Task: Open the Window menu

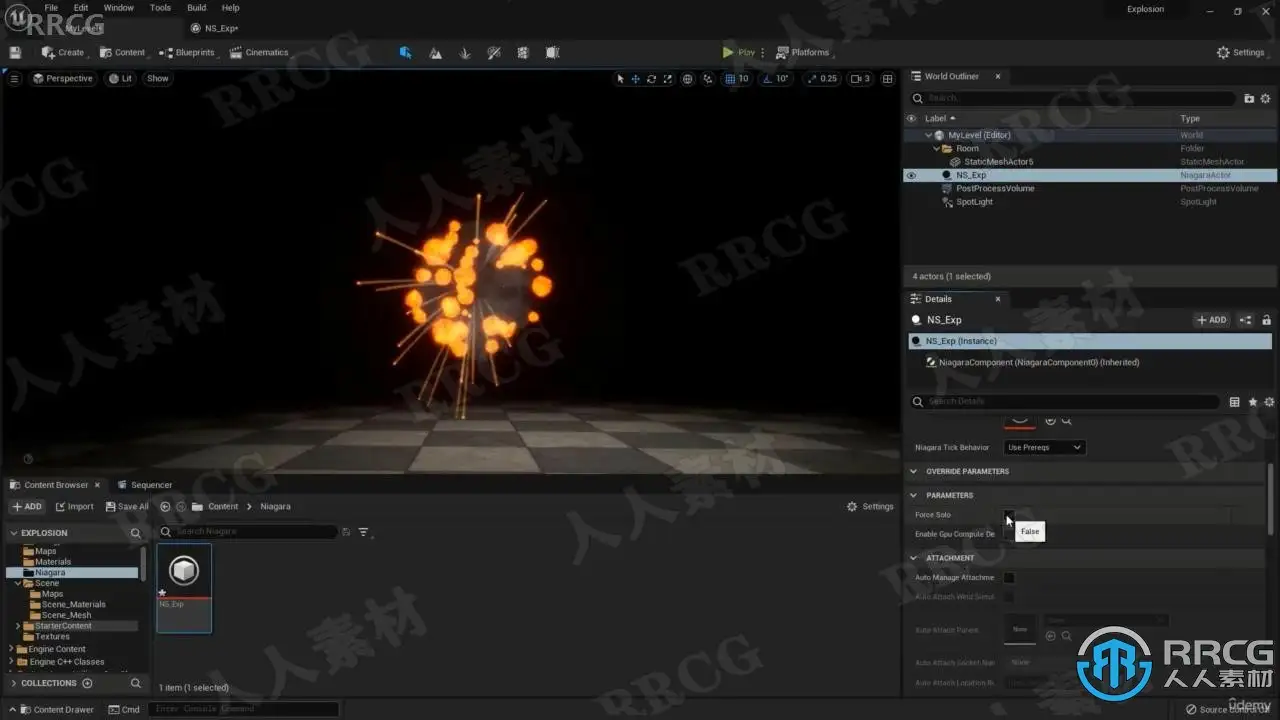Action: point(118,8)
